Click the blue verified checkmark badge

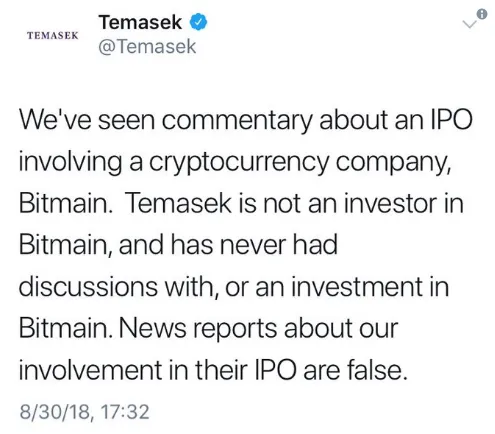pos(198,22)
